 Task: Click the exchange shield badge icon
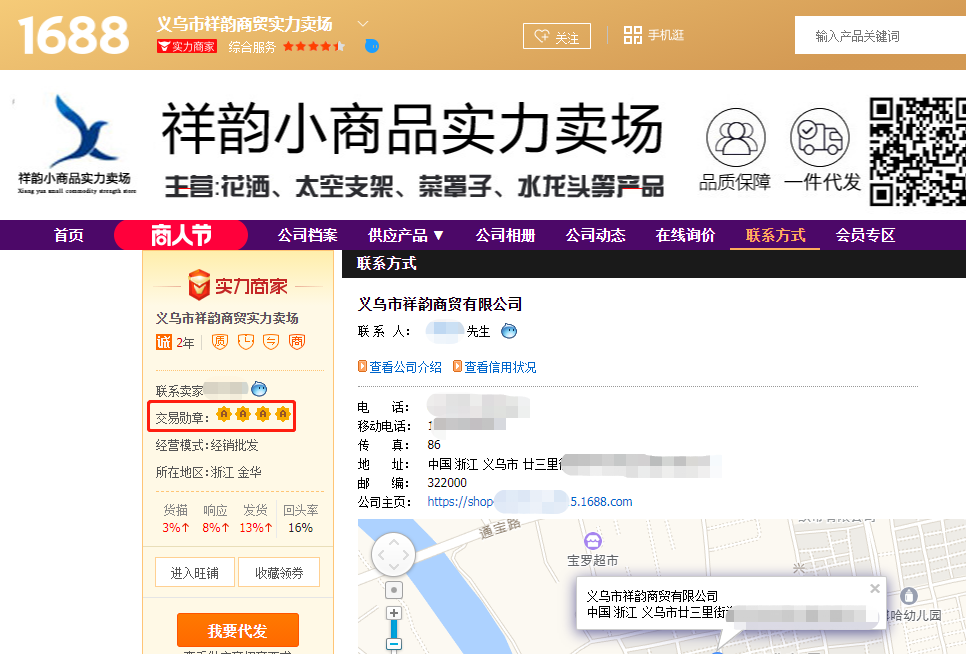point(271,342)
